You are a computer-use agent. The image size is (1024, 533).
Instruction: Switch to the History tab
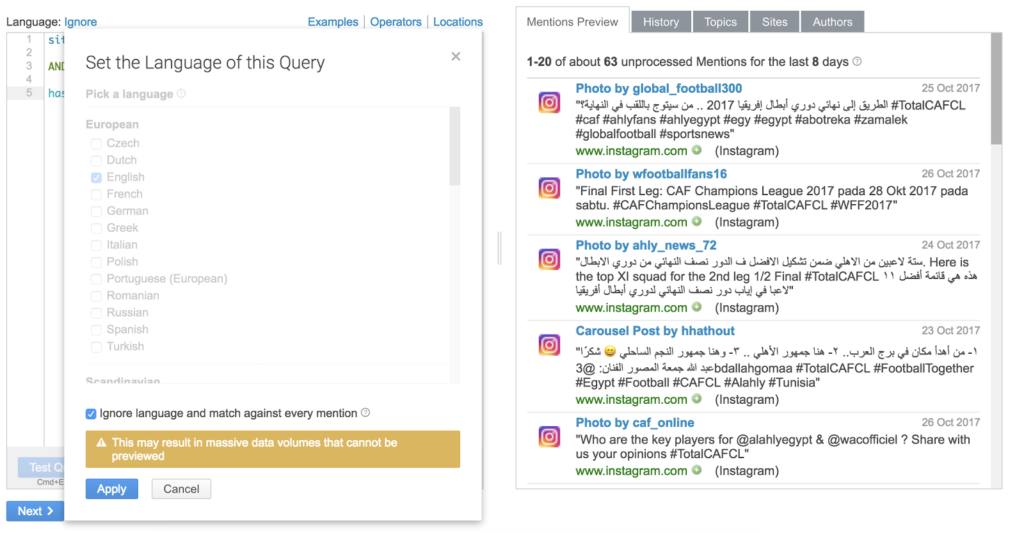(661, 22)
